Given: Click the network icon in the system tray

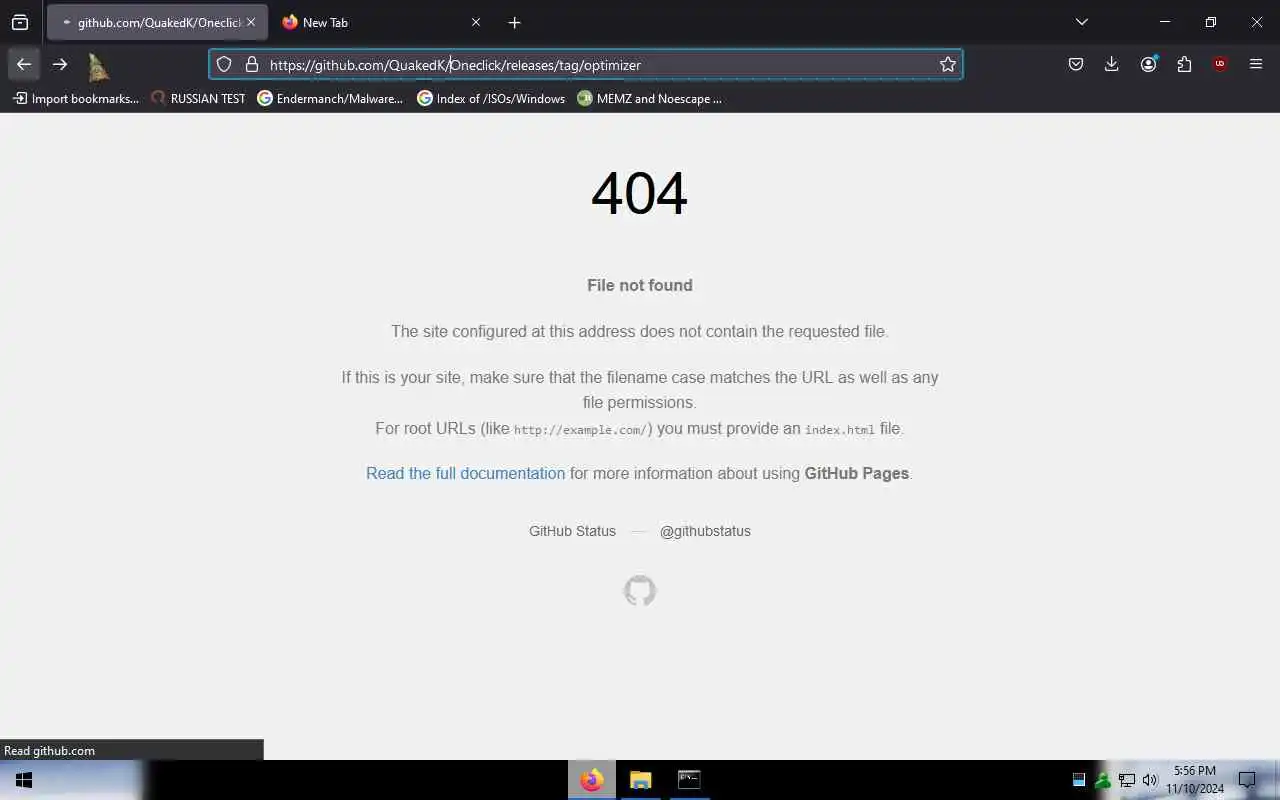Looking at the screenshot, I should [x=1127, y=780].
